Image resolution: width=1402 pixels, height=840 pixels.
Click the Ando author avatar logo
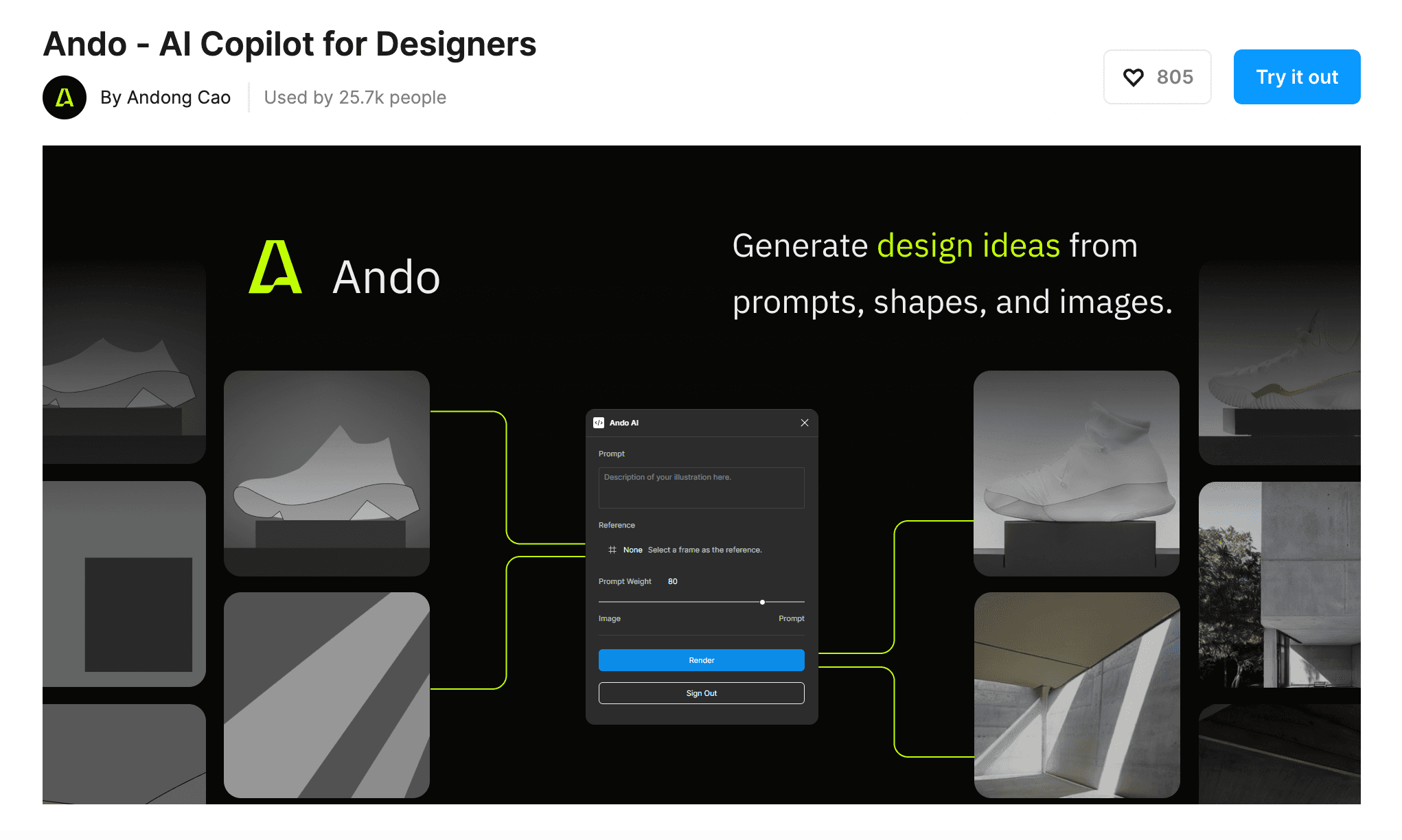point(65,97)
